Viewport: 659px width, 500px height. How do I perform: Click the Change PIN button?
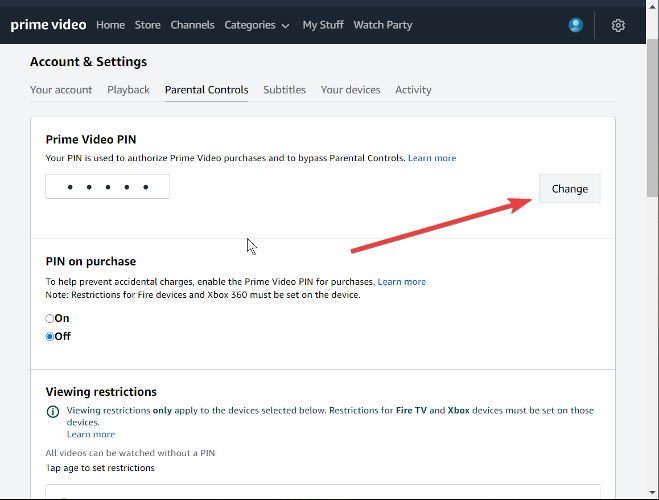[x=569, y=189]
